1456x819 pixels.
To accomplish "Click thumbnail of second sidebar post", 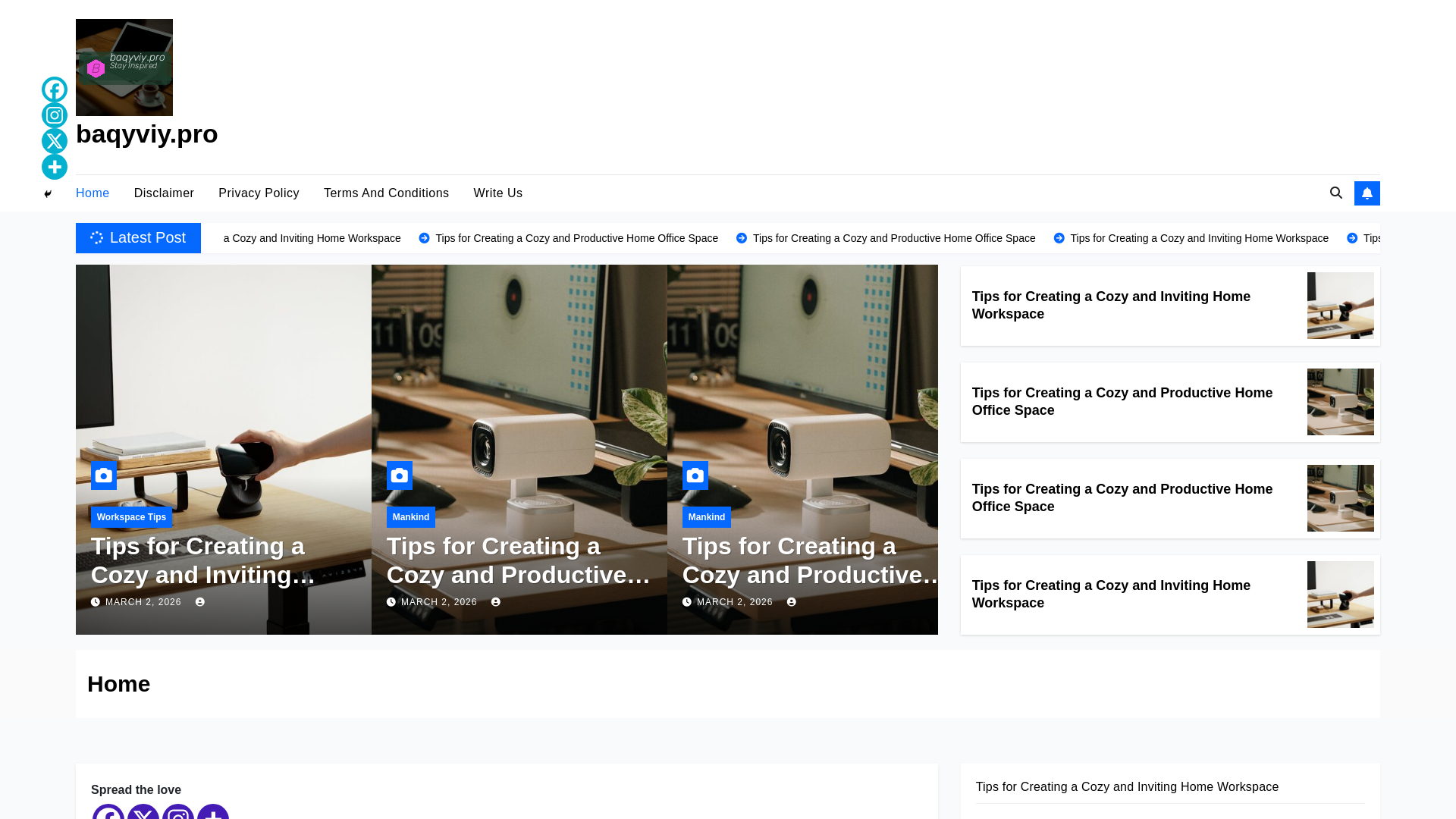I will point(1341,402).
